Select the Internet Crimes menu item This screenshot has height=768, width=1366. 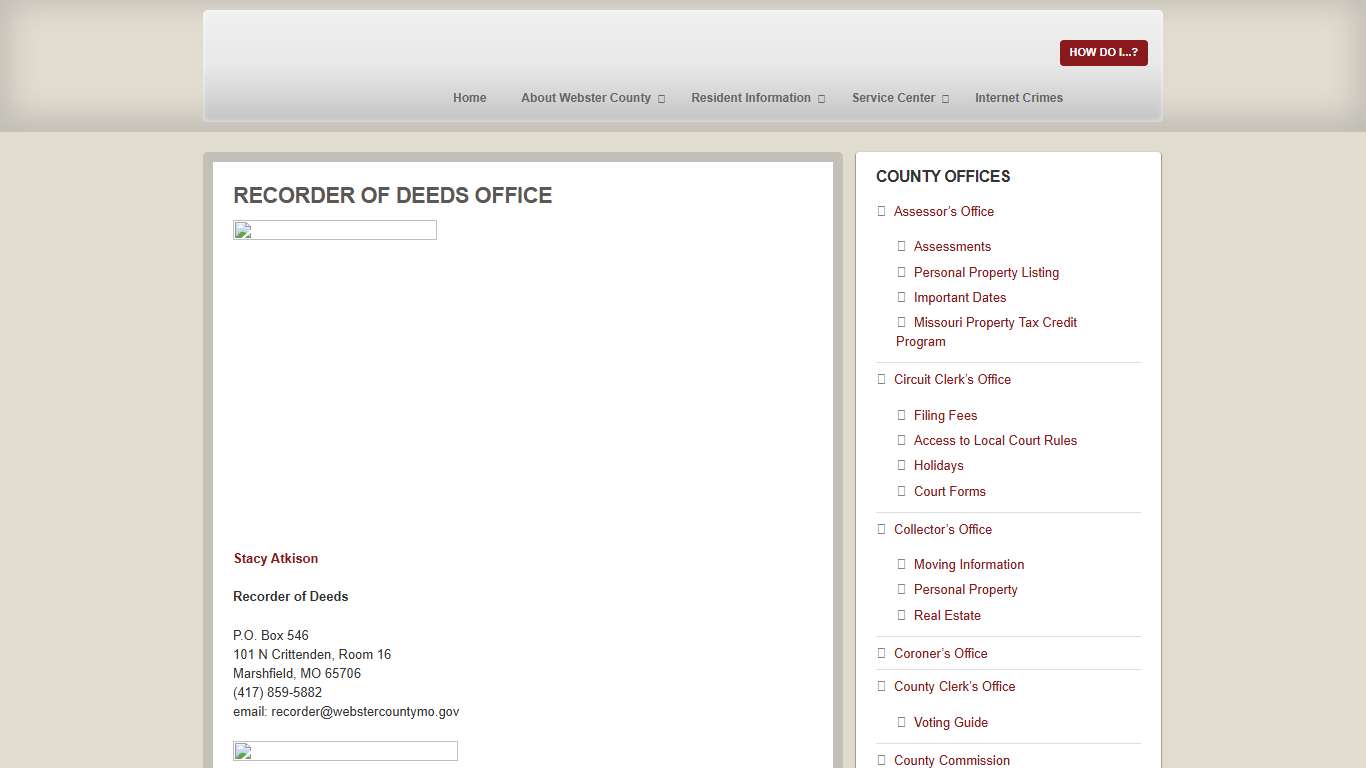point(1019,97)
